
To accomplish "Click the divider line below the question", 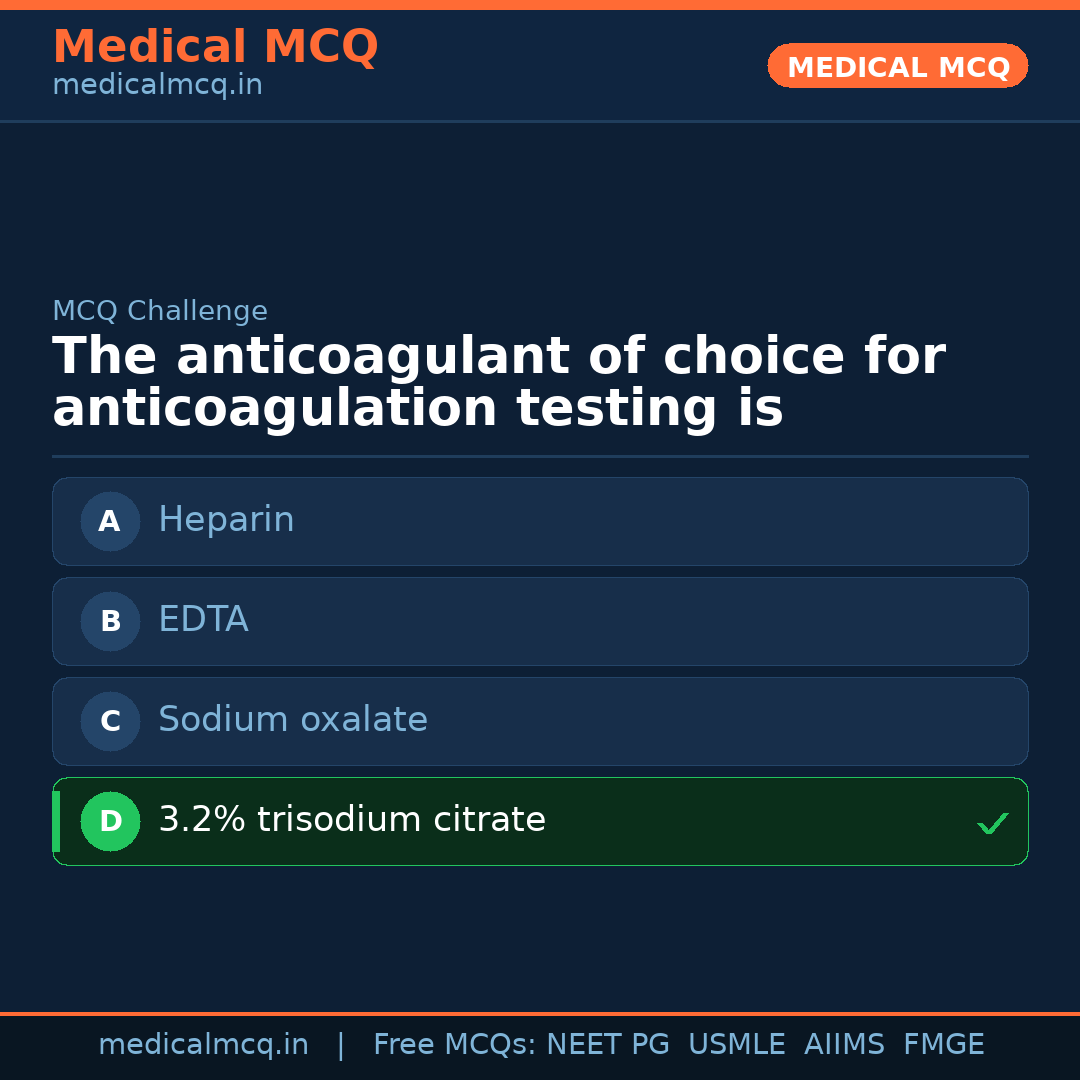I will click(540, 457).
